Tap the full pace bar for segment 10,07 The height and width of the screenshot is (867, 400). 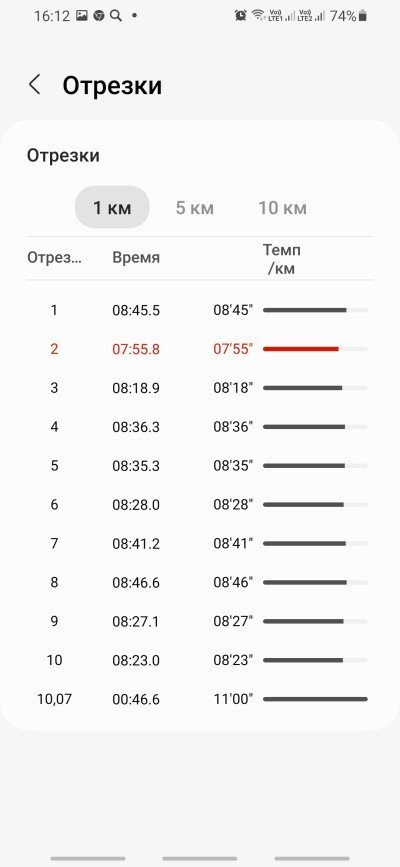point(315,699)
